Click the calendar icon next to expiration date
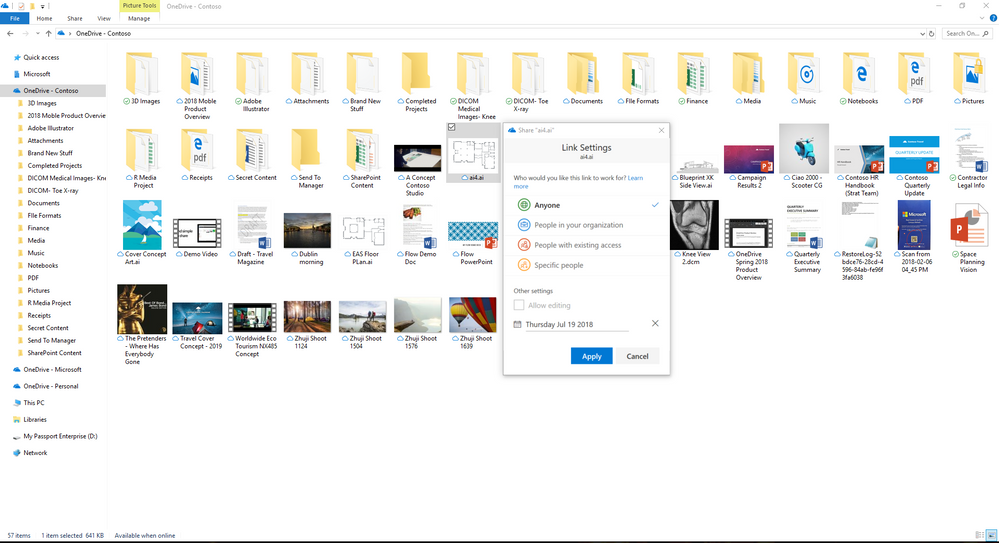 click(x=517, y=324)
